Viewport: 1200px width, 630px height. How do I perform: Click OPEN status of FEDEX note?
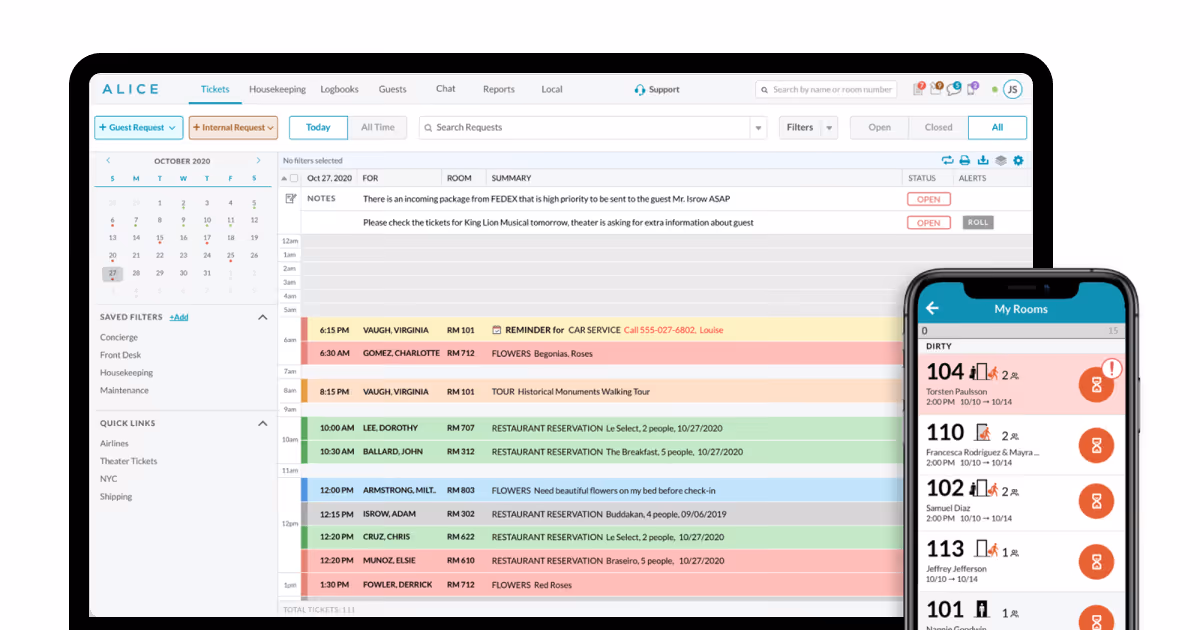pos(929,199)
